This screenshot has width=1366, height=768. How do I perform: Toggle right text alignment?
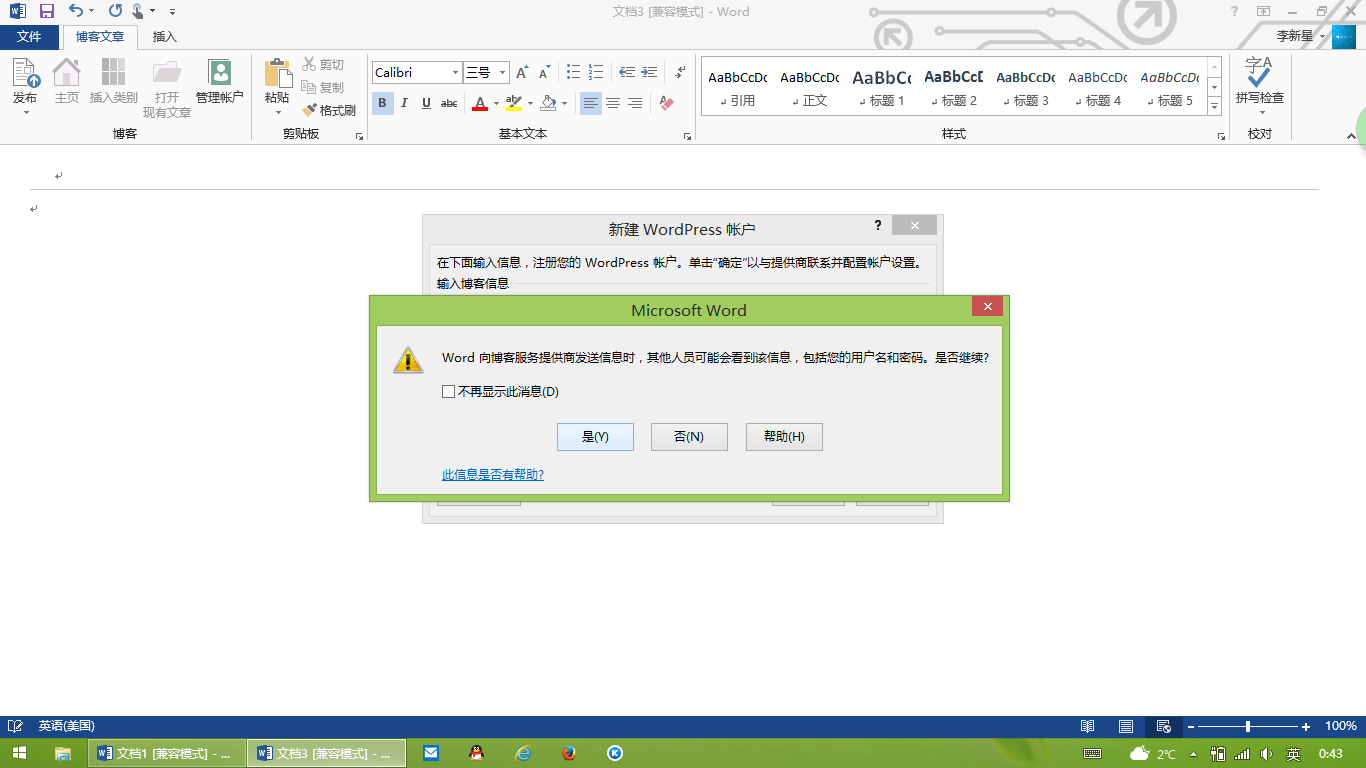(636, 103)
